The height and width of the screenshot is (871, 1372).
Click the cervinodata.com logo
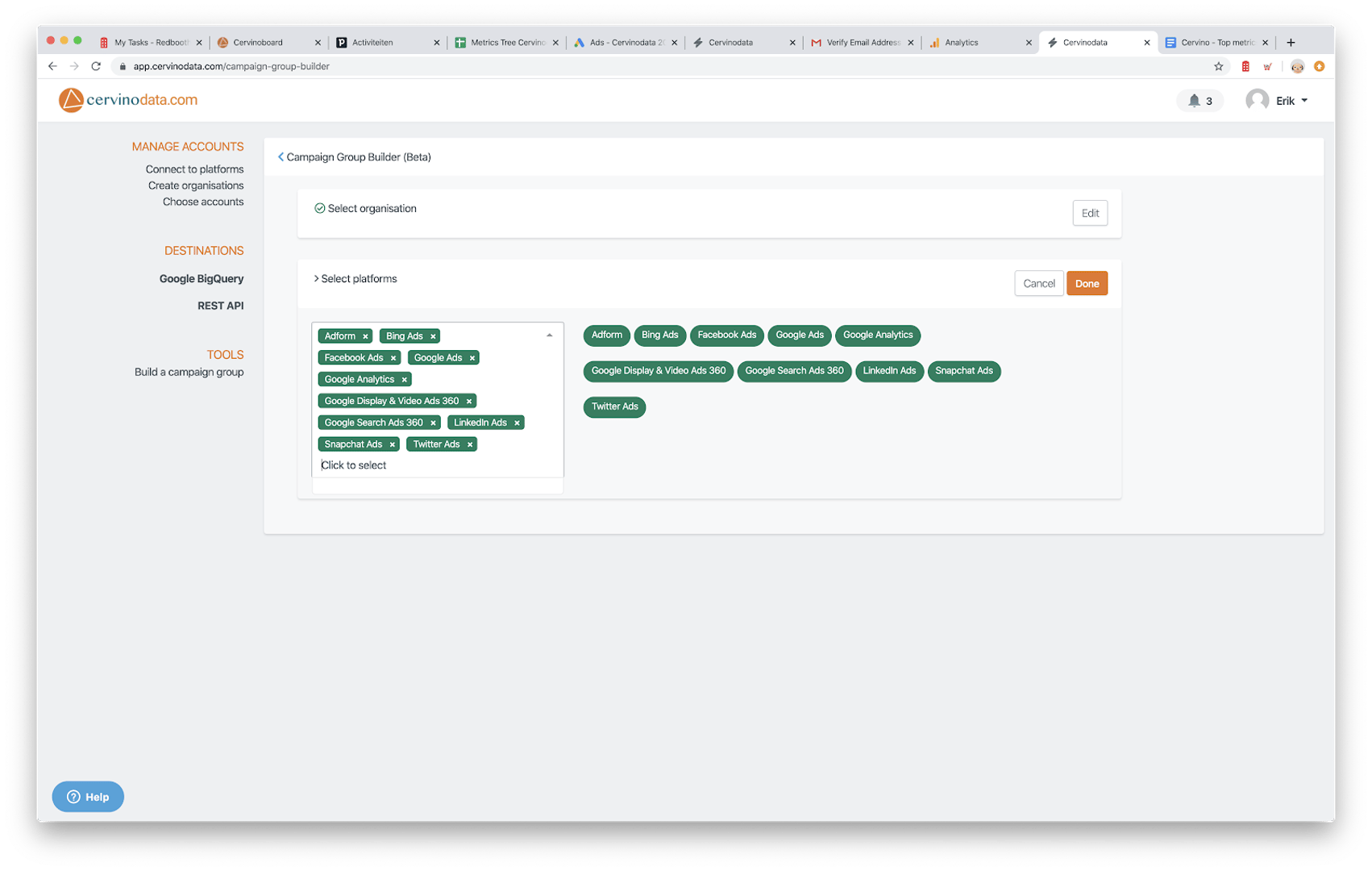pyautogui.click(x=128, y=100)
